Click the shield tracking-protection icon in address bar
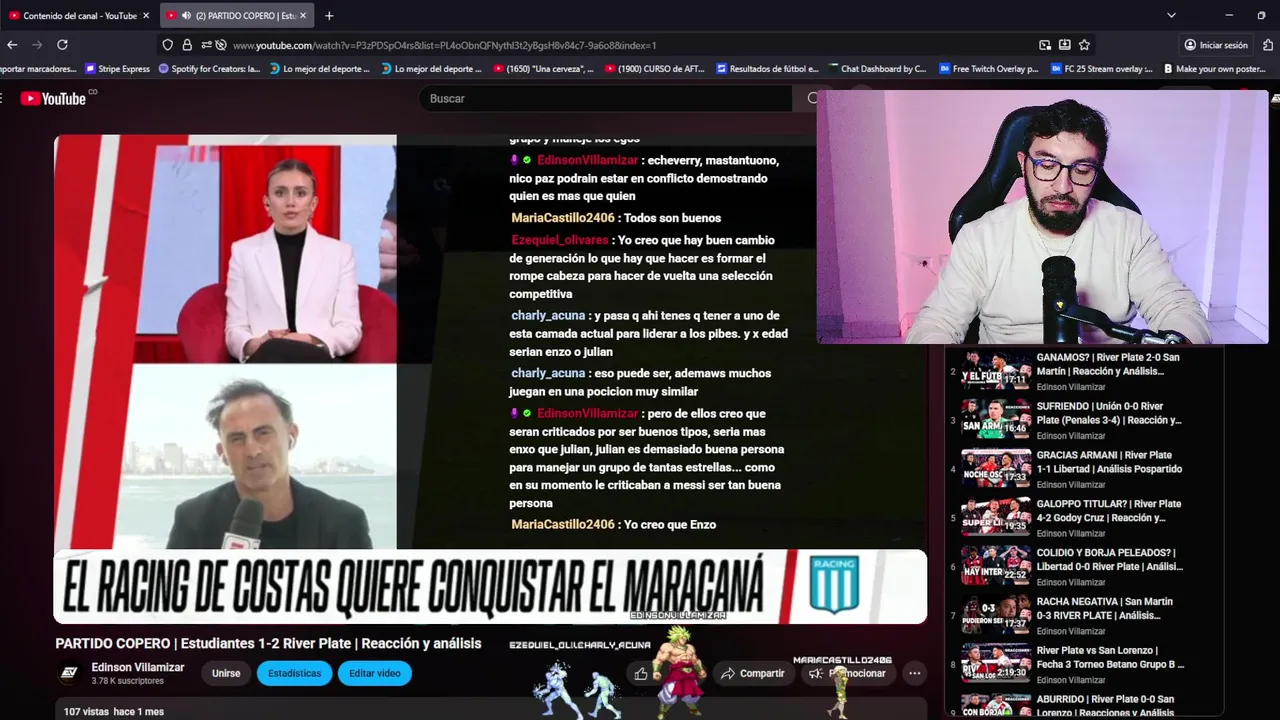This screenshot has width=1280, height=720. (167, 45)
